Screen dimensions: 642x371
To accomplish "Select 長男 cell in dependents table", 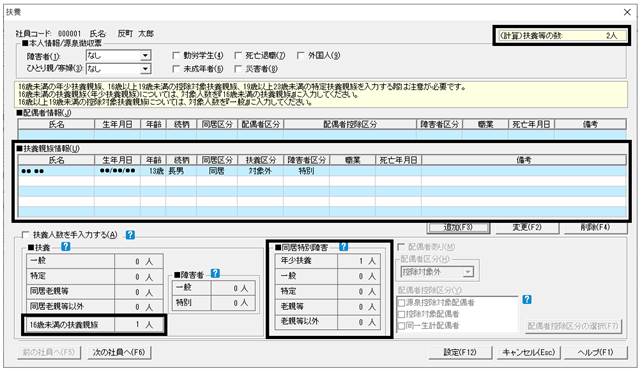I will (181, 171).
